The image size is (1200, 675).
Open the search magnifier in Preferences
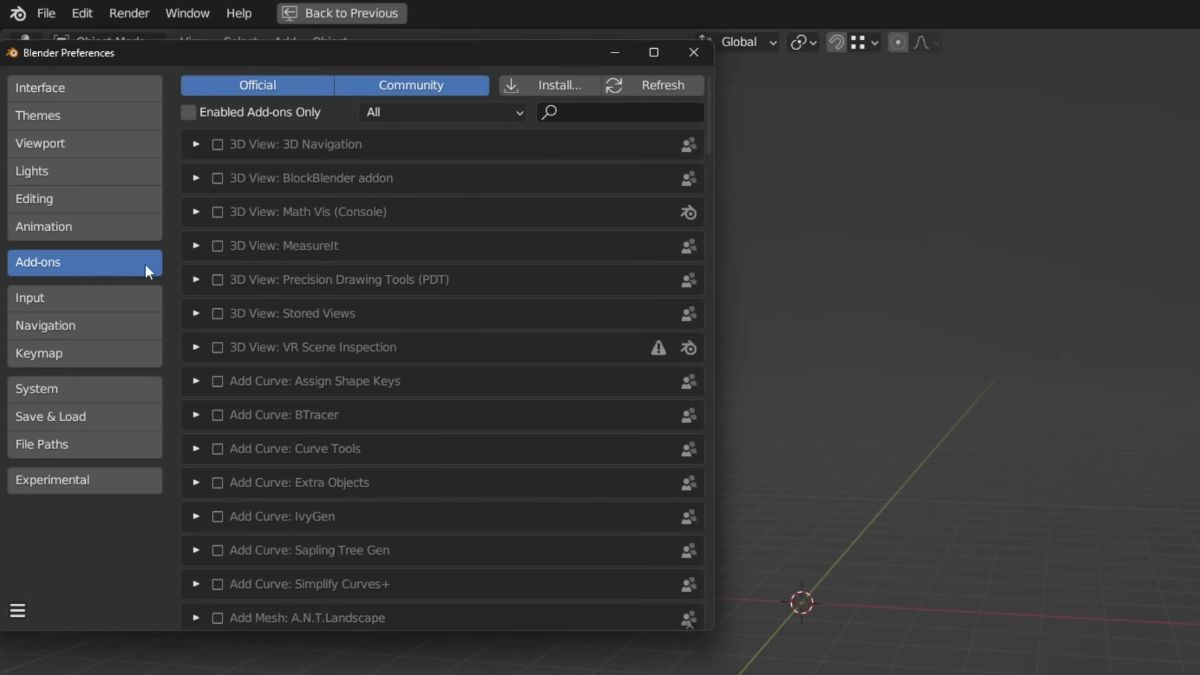coord(548,112)
